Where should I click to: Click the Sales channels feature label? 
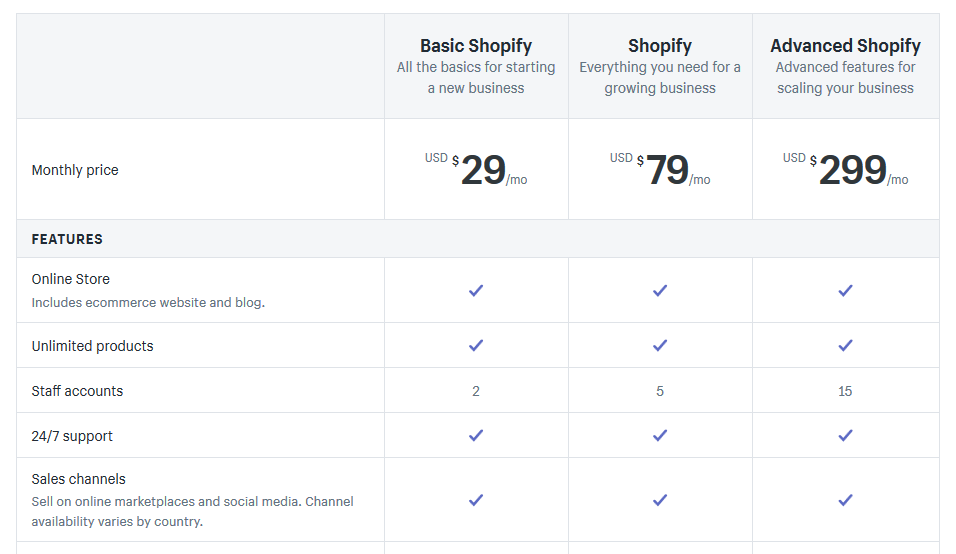(79, 479)
